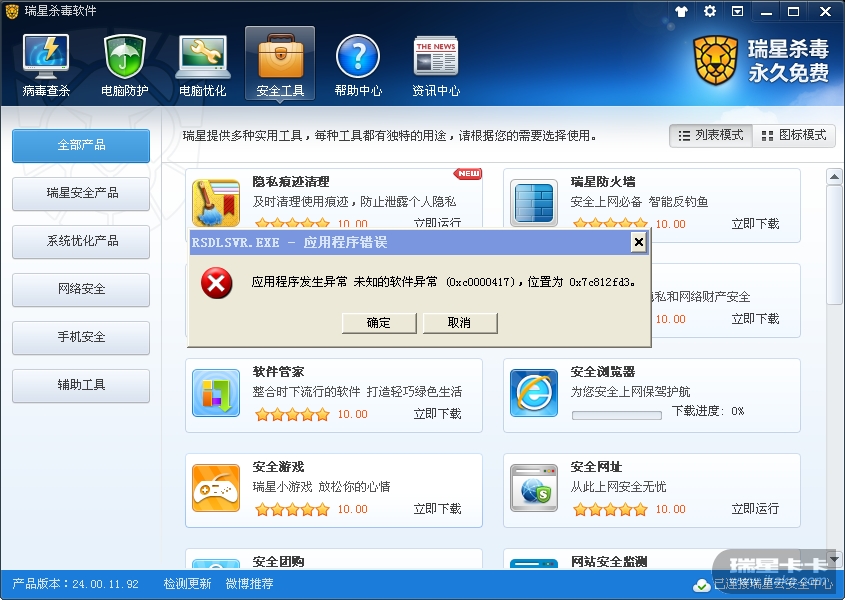The width and height of the screenshot is (845, 600).
Task: Click 取消 in error dialog
Action: pos(460,323)
